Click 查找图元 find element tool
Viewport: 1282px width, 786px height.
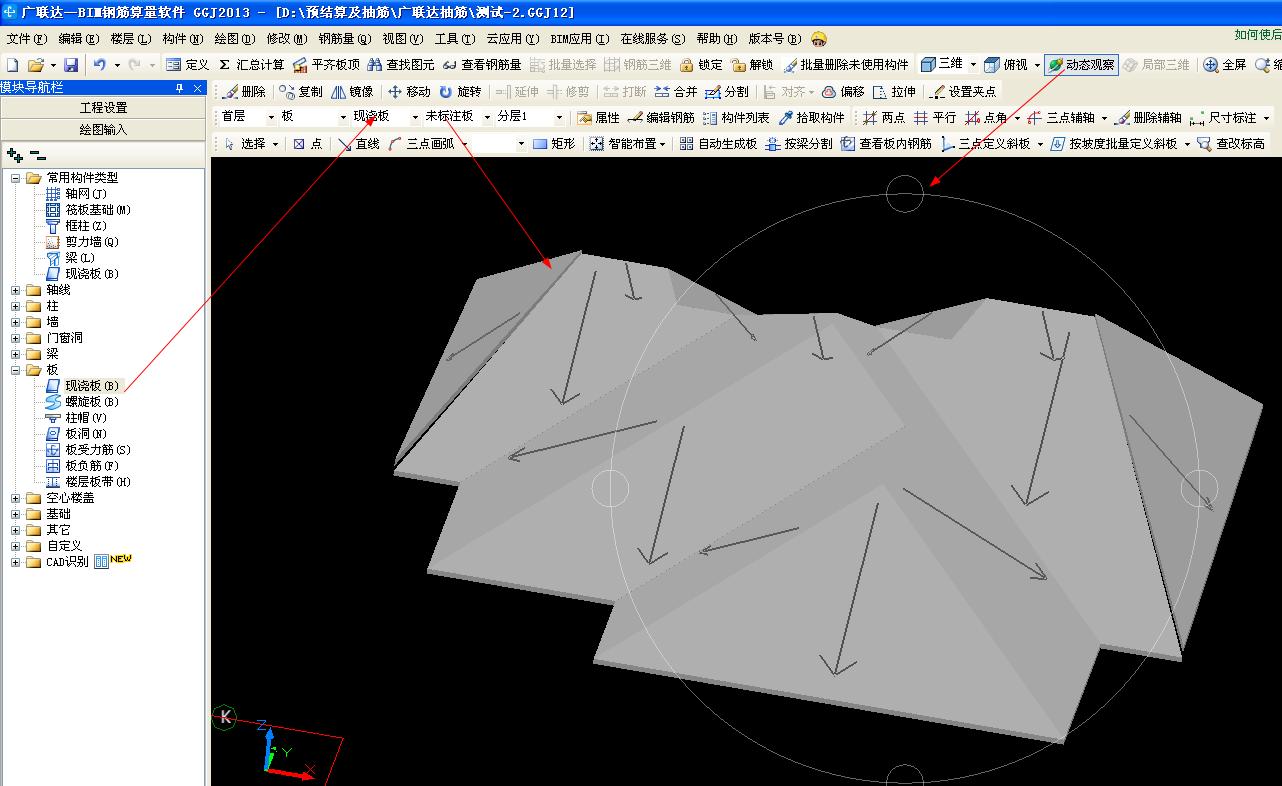tap(401, 64)
